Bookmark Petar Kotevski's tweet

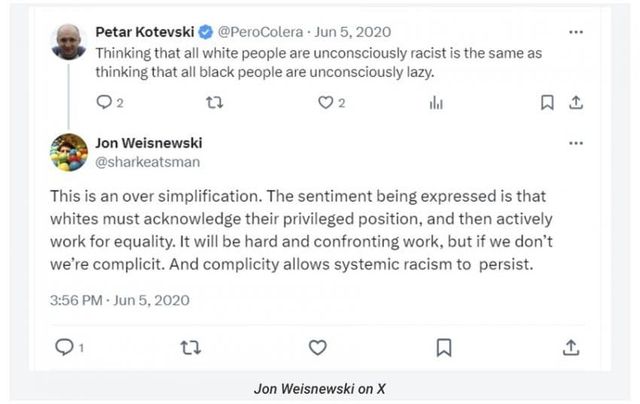point(547,102)
